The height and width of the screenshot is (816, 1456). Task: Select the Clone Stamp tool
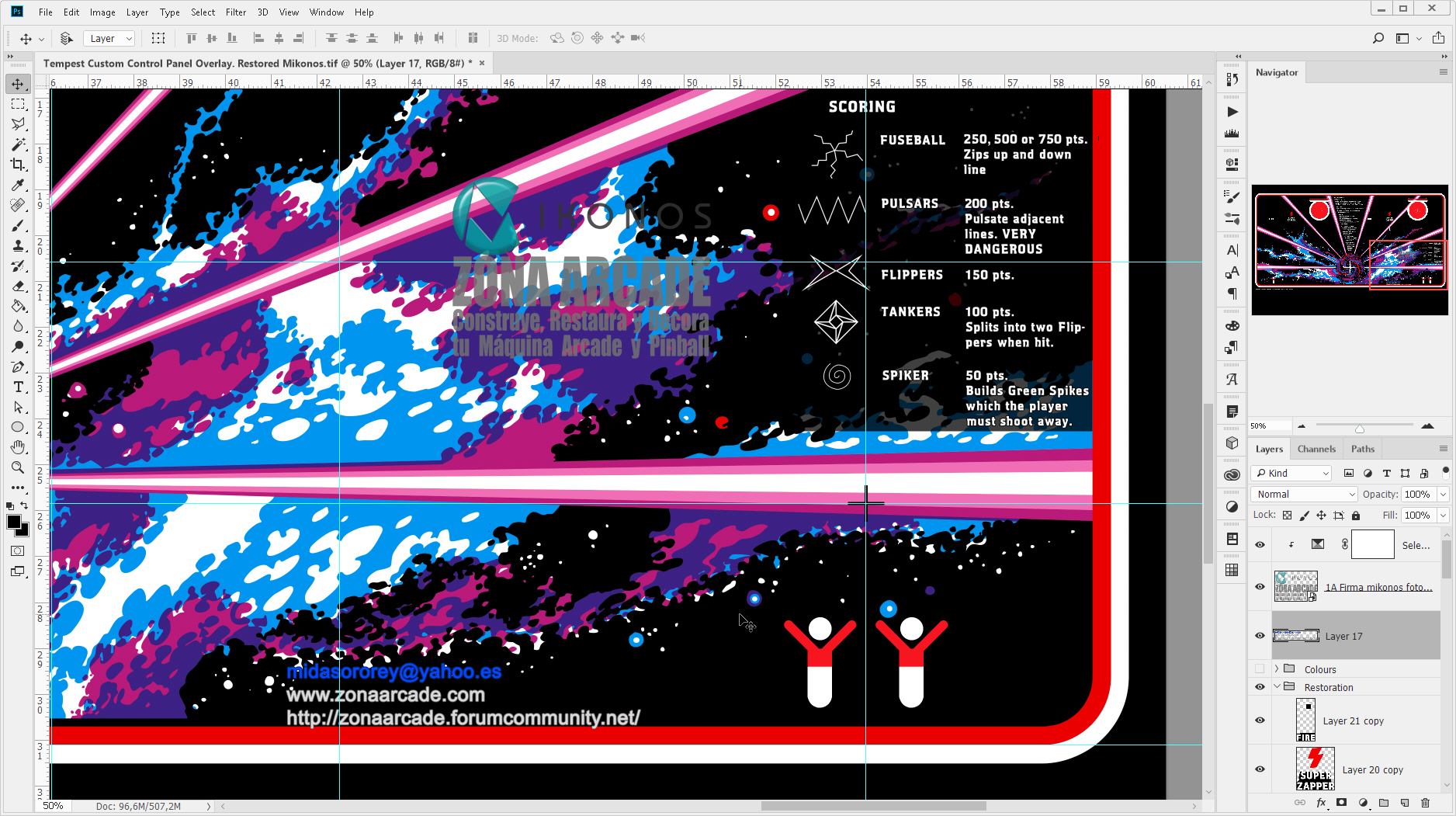coord(18,246)
